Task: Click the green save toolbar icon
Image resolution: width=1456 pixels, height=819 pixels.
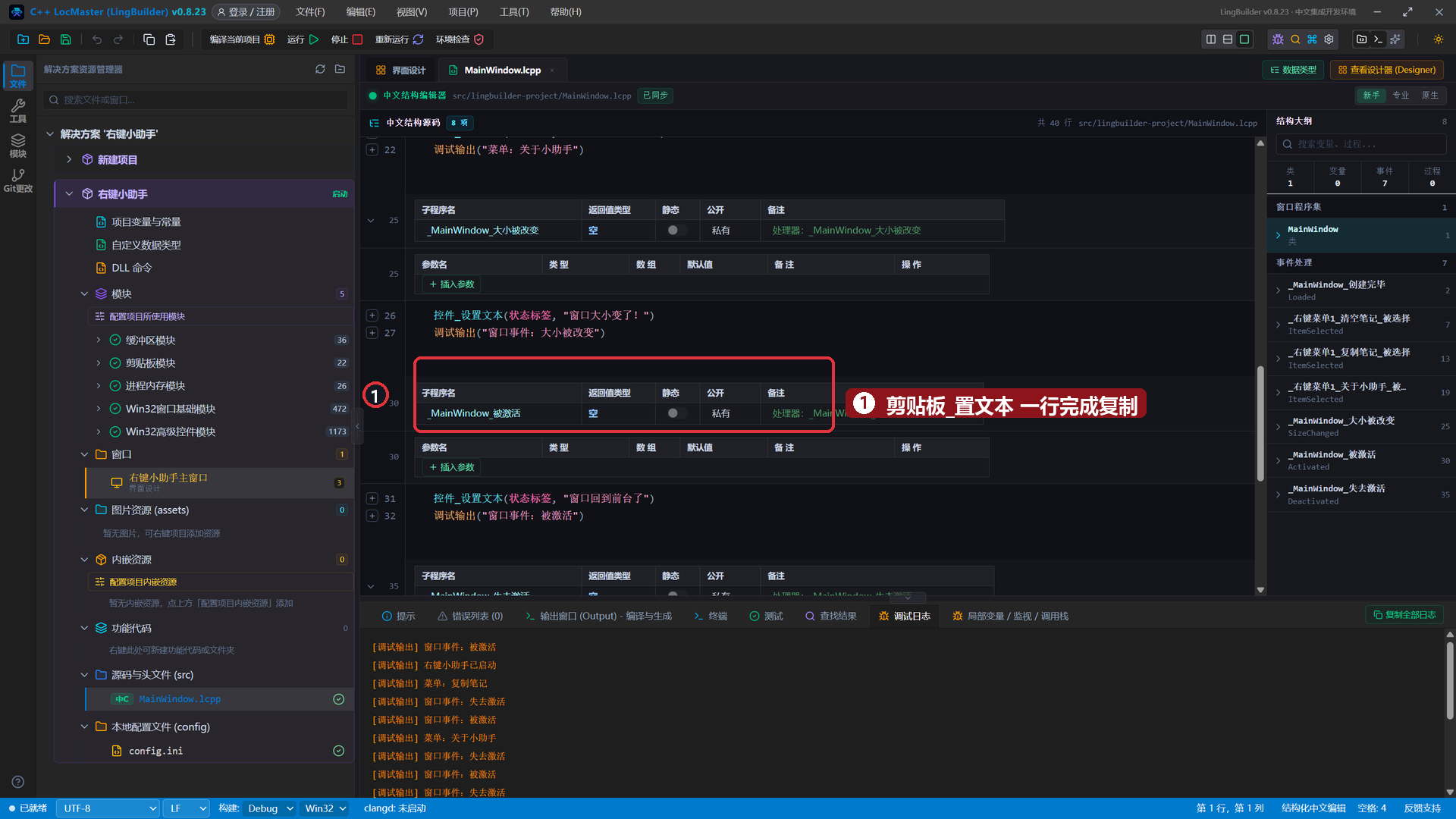Action: point(65,39)
